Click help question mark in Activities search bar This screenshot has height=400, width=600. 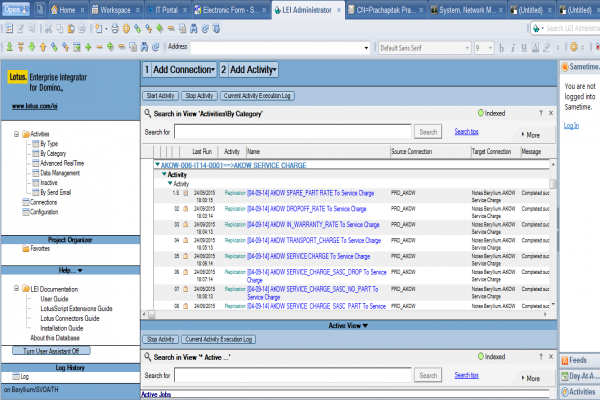pos(541,113)
